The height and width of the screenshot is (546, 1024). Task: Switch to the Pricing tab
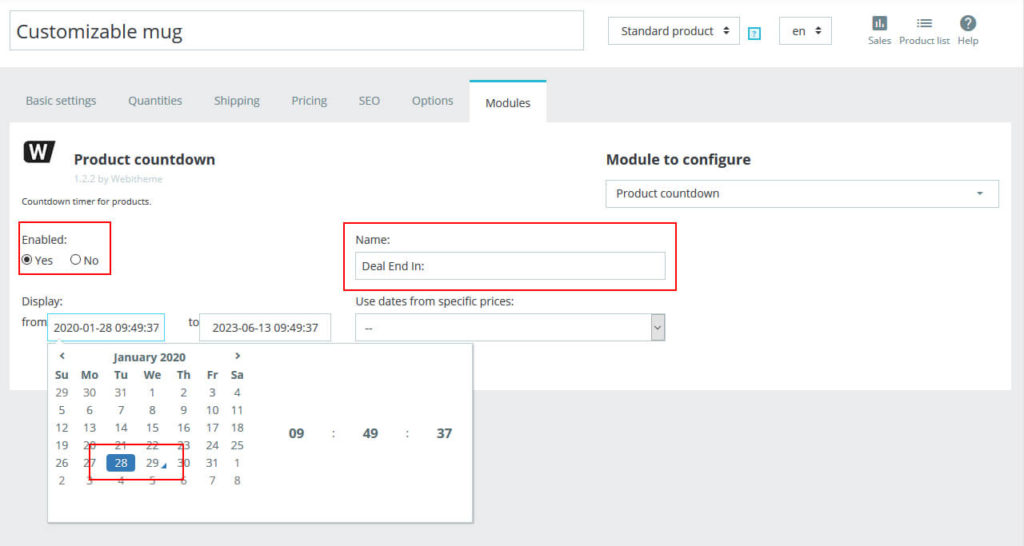coord(309,101)
